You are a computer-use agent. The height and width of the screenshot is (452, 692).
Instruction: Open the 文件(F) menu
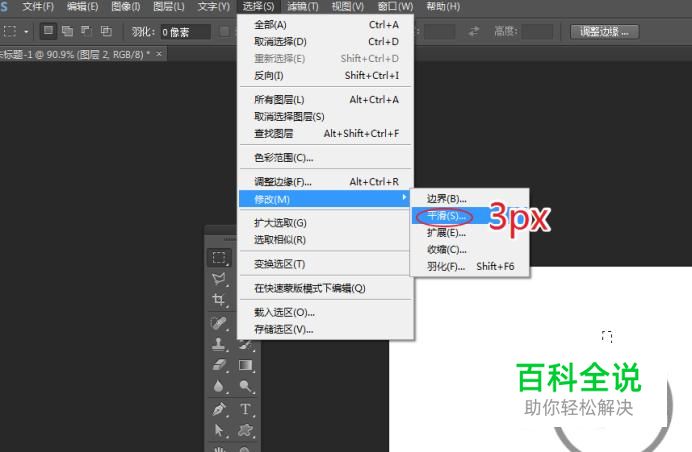(38, 7)
